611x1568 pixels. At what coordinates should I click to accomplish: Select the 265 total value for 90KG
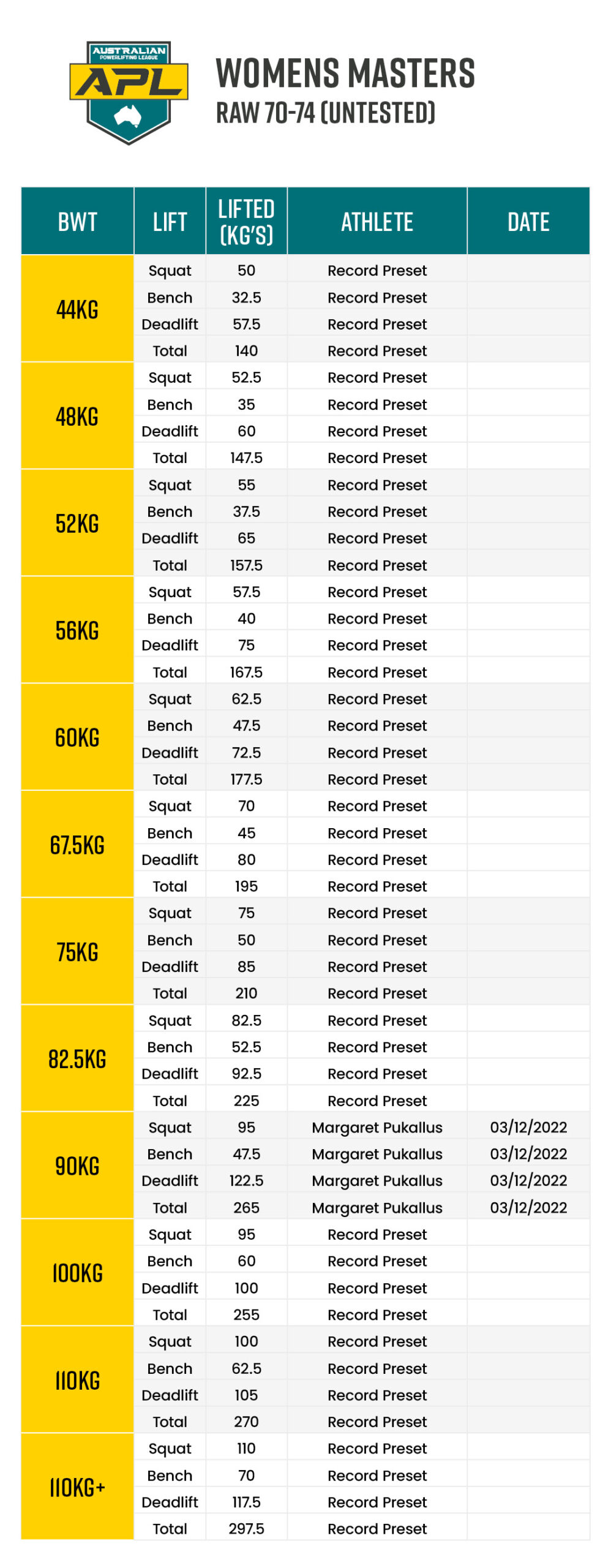coord(246,1207)
